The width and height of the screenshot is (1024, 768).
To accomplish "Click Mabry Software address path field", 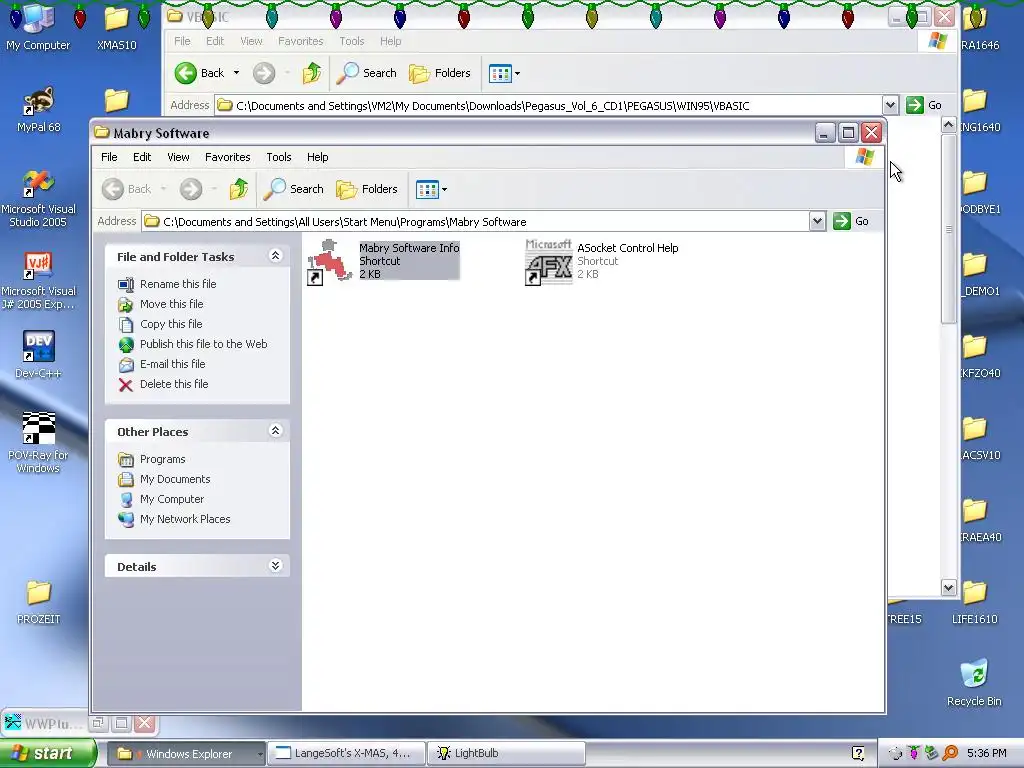I will [x=475, y=221].
